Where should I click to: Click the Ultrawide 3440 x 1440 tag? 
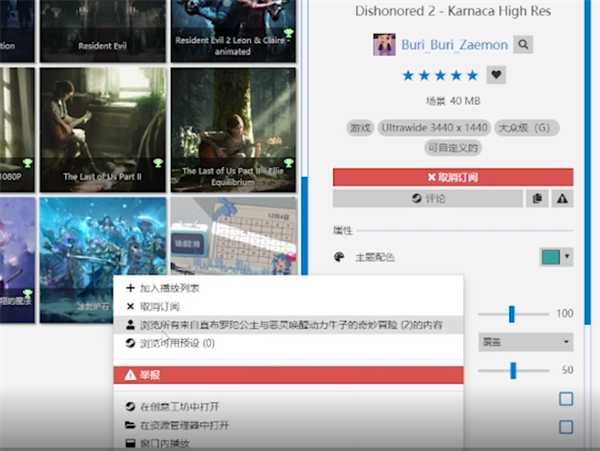click(x=434, y=128)
